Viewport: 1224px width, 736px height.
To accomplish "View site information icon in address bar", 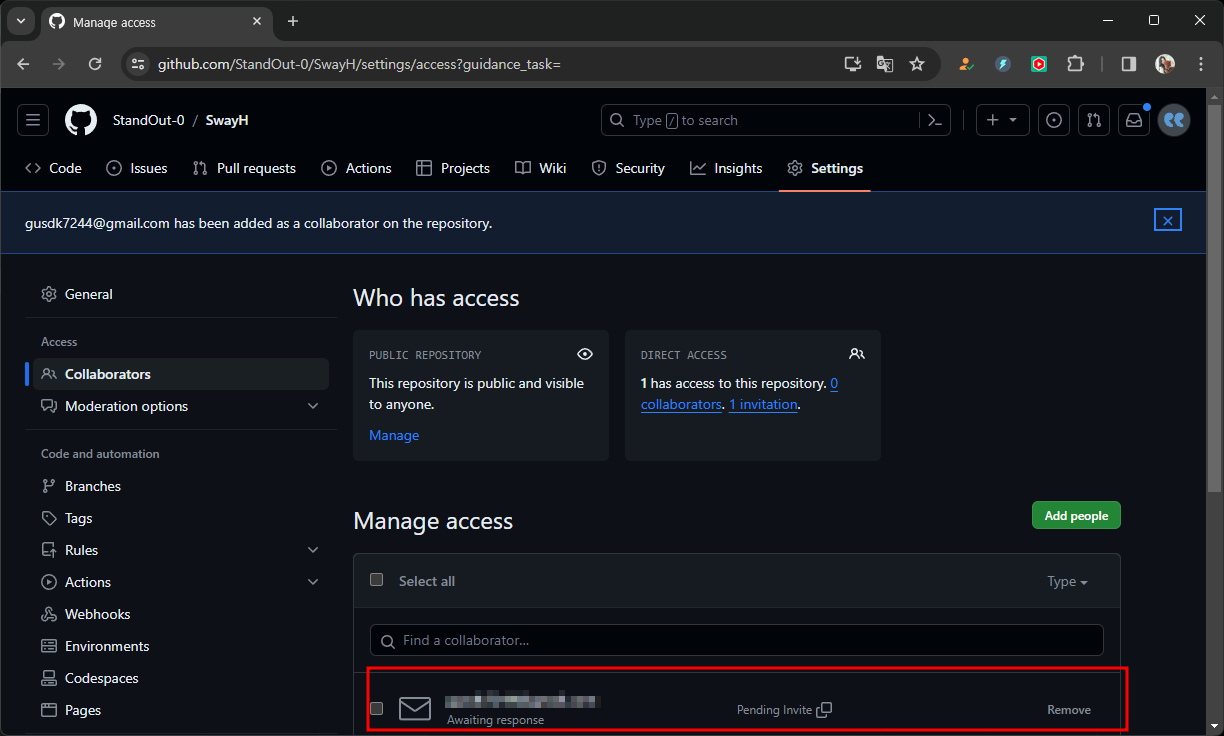I will click(139, 64).
